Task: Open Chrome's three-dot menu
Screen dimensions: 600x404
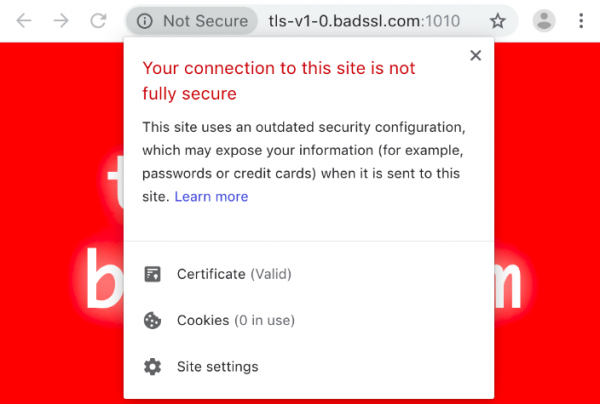Action: 582,21
